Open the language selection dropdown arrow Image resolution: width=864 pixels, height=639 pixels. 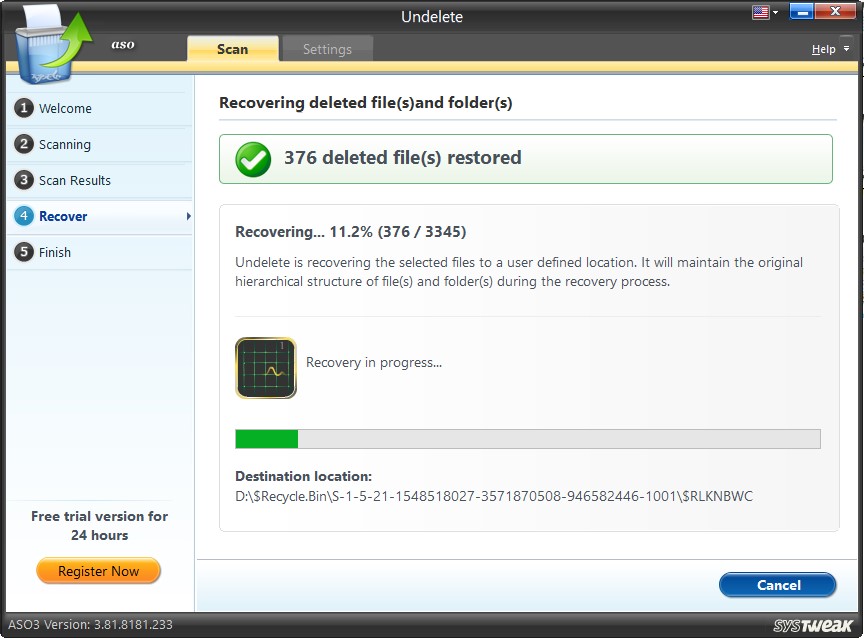click(773, 11)
